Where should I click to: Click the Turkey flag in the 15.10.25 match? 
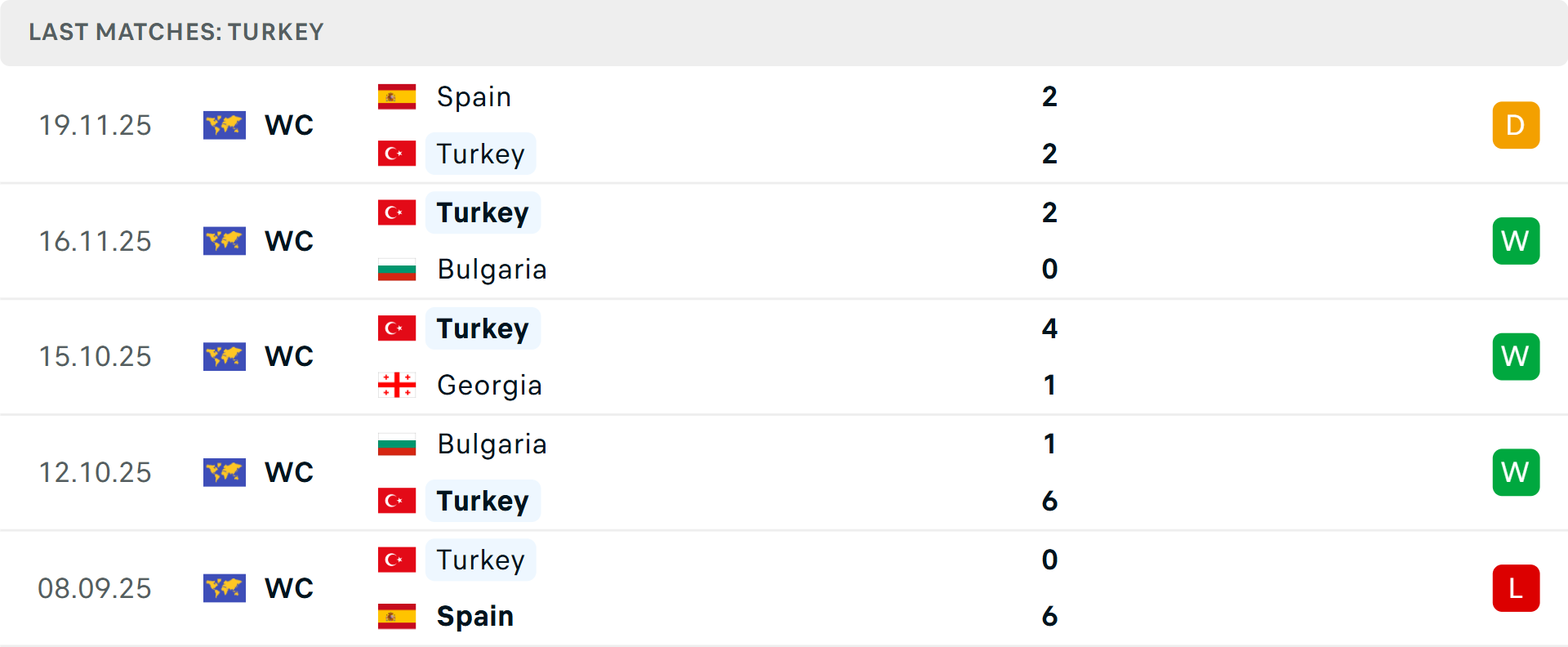pyautogui.click(x=397, y=328)
